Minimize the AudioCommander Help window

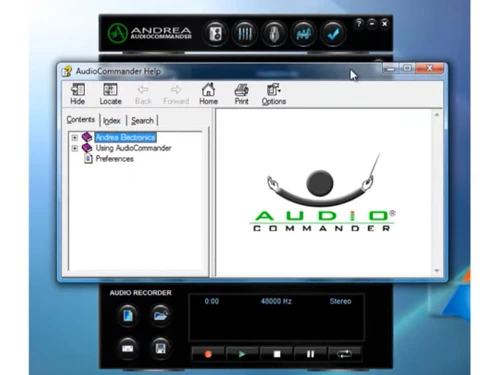click(391, 68)
